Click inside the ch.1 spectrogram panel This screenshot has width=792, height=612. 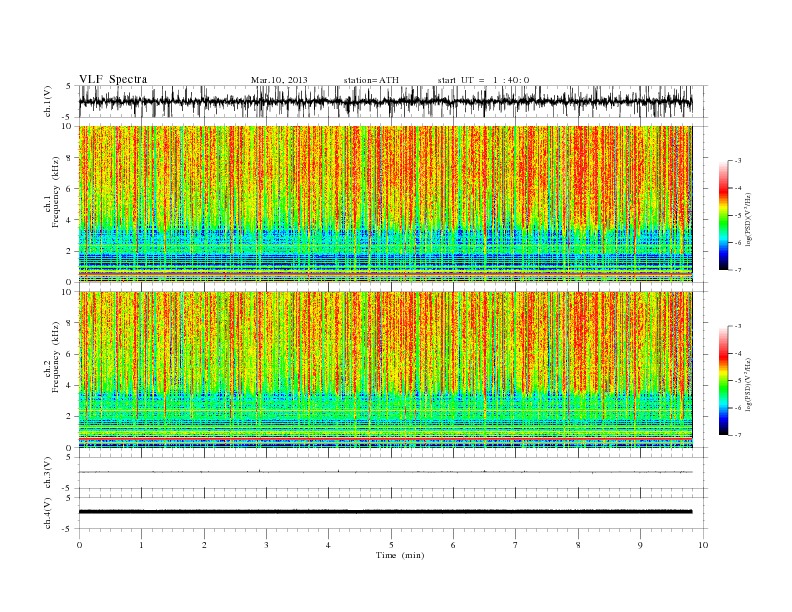(385, 204)
